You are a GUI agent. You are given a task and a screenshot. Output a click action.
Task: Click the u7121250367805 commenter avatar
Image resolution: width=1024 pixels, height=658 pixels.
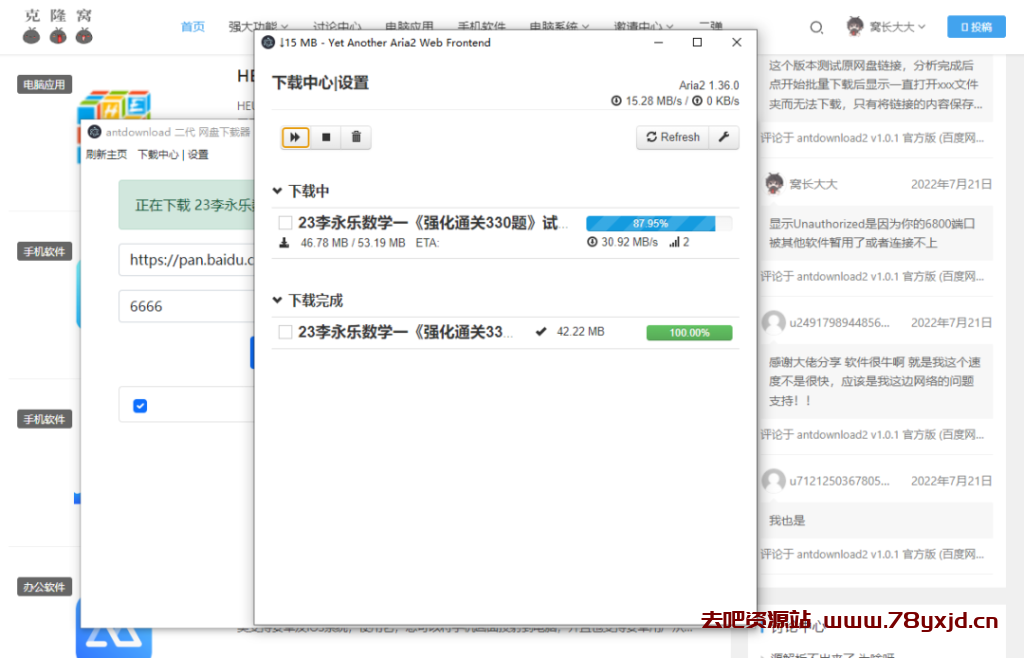click(x=774, y=481)
